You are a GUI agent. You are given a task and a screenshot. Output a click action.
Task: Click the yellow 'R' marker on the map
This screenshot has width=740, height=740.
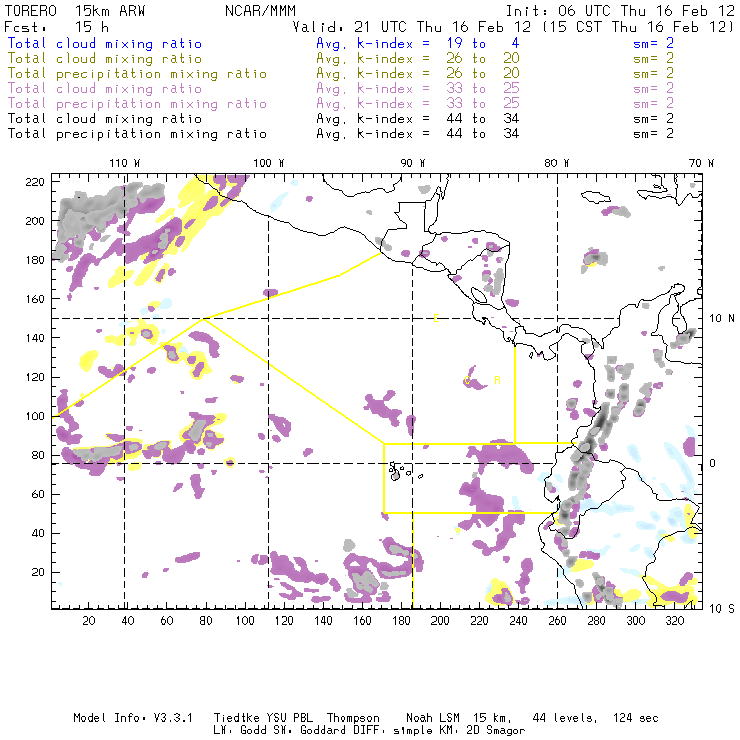[x=497, y=380]
